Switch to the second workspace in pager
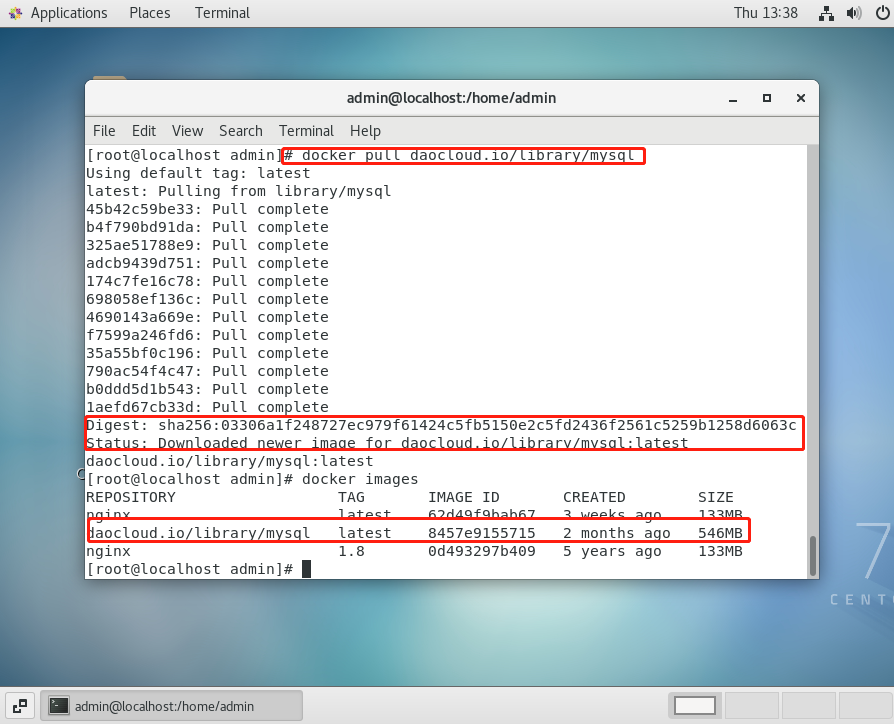 pos(751,706)
